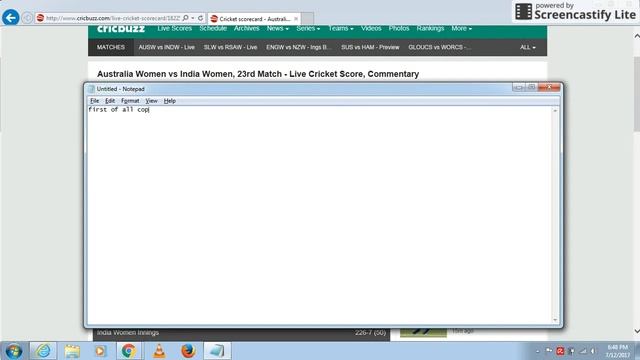The image size is (640, 360).
Task: Click the India Women Innings header
Action: 241,333
